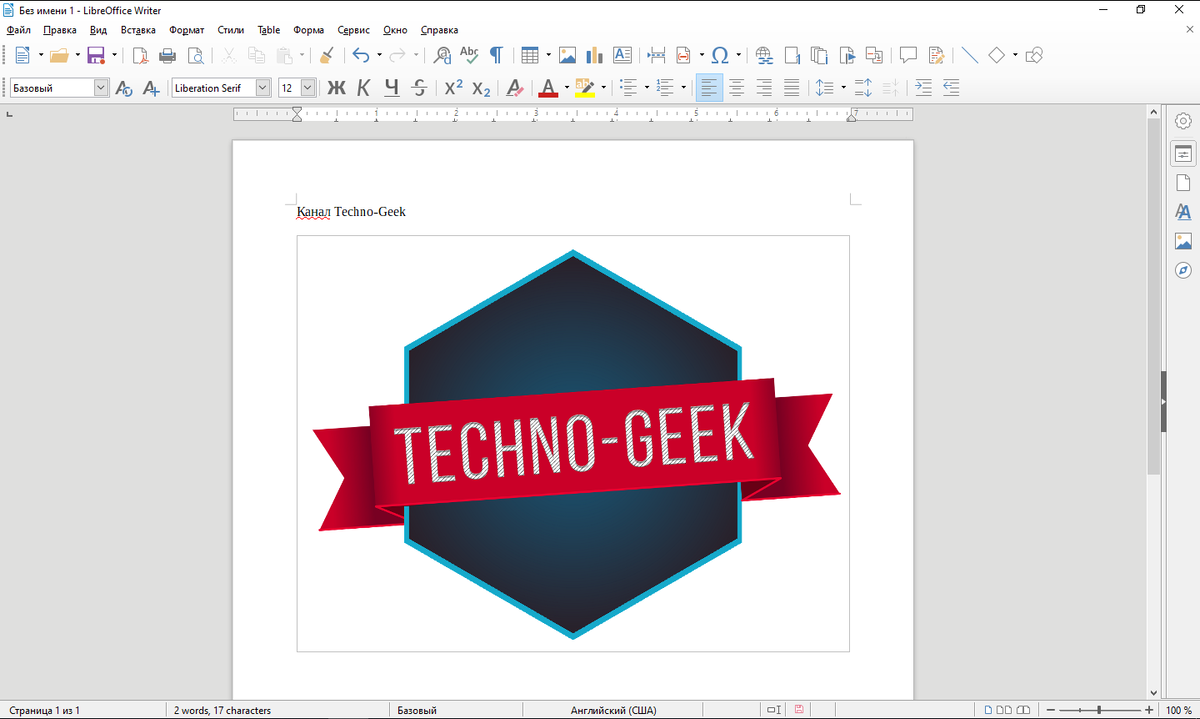Open the Styles sidebar panel icon
Viewport: 1200px width, 719px height.
pos(1183,212)
